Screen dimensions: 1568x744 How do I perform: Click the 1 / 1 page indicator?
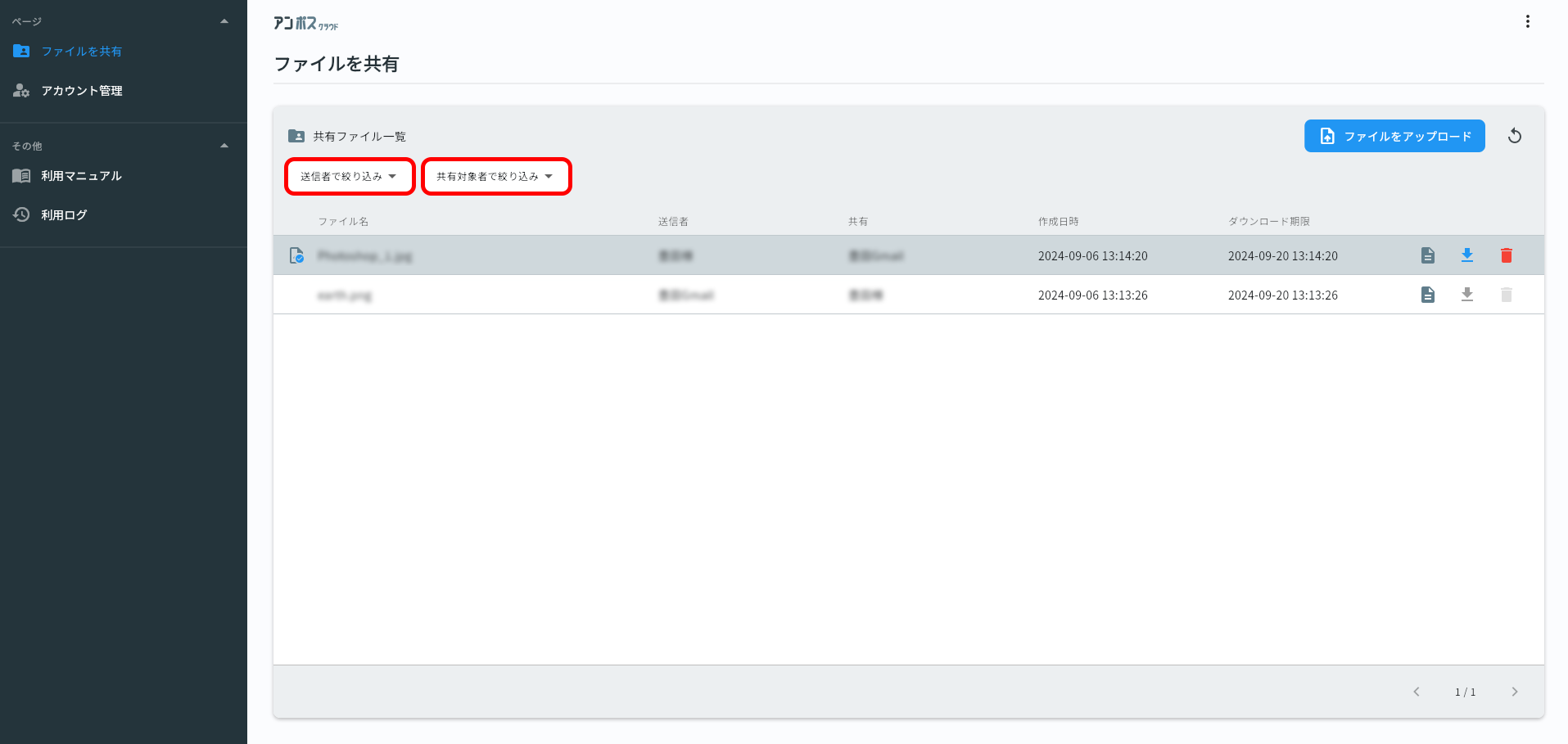coord(1466,692)
